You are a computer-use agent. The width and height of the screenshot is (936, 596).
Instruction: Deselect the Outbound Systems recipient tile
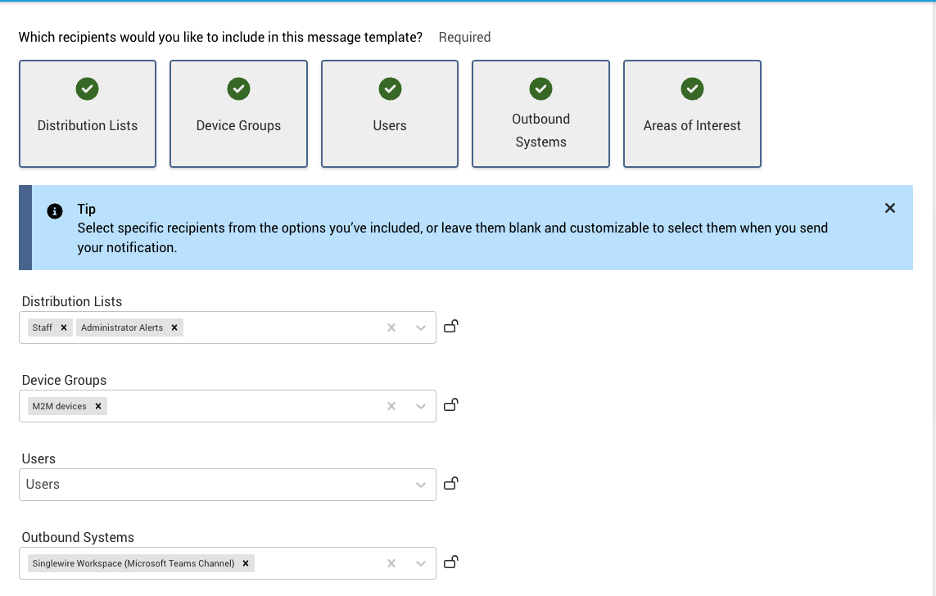pyautogui.click(x=541, y=113)
